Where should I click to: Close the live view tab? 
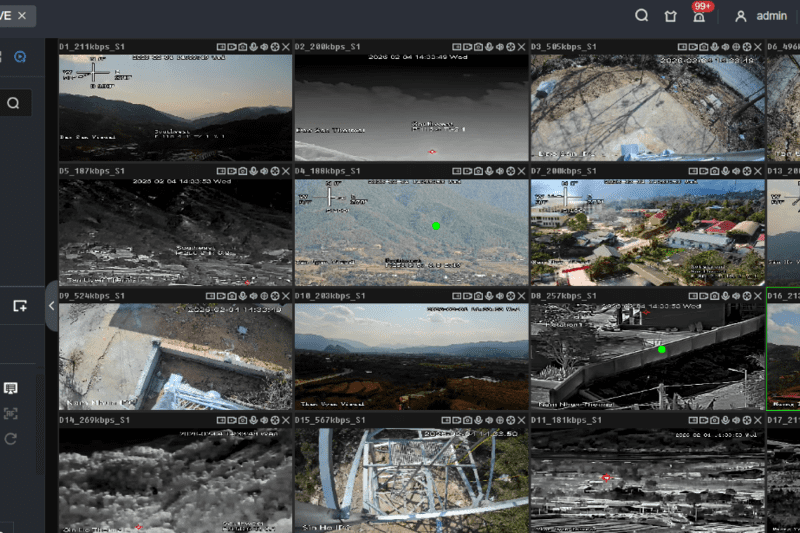[x=22, y=16]
